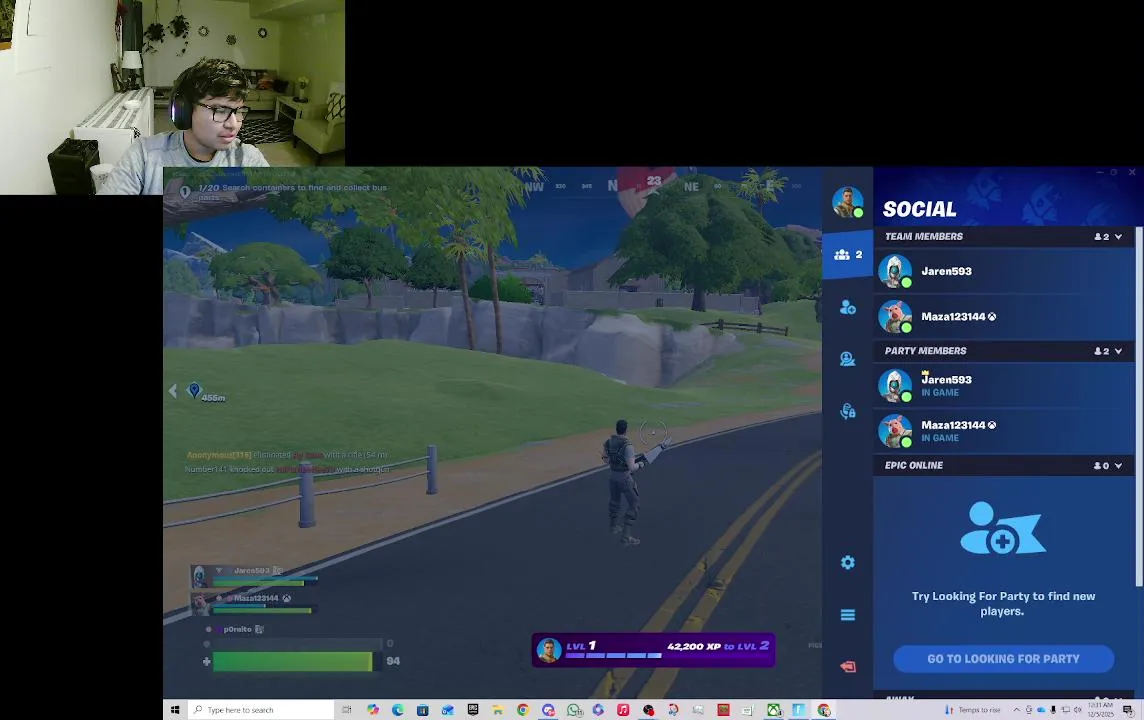Open the taskbar clock and date
Viewport: 1144px width, 720px height.
[x=1100, y=710]
